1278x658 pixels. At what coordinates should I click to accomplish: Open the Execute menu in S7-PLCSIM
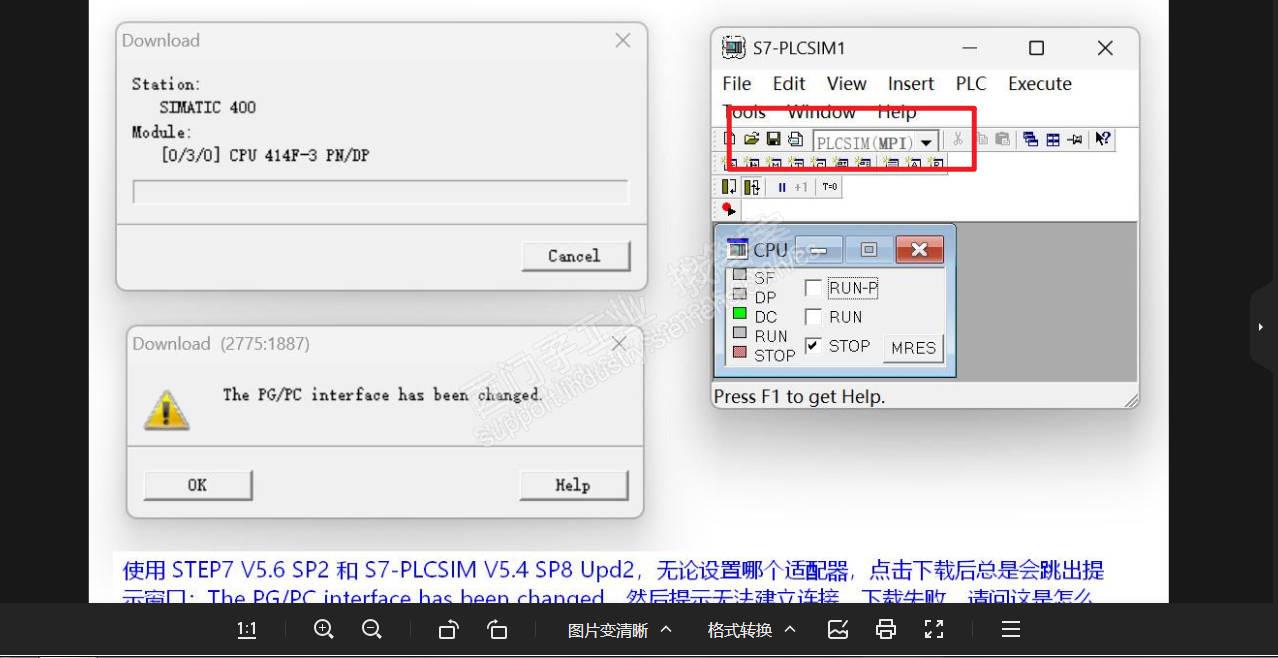1040,84
